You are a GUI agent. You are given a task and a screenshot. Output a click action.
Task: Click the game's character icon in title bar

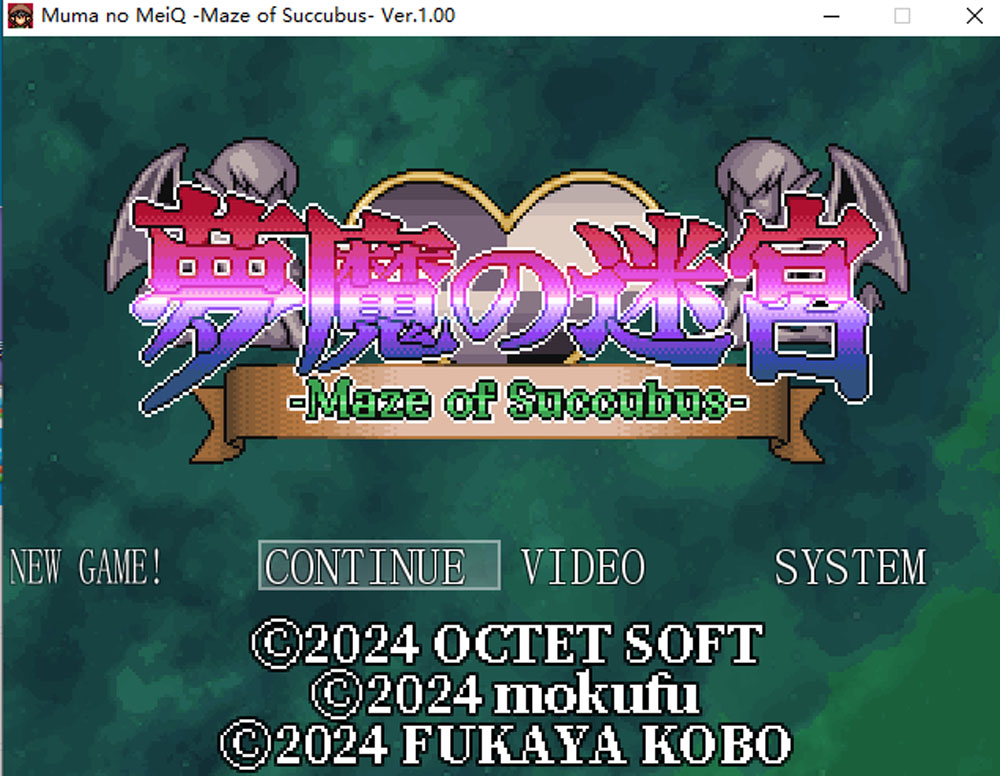click(20, 15)
